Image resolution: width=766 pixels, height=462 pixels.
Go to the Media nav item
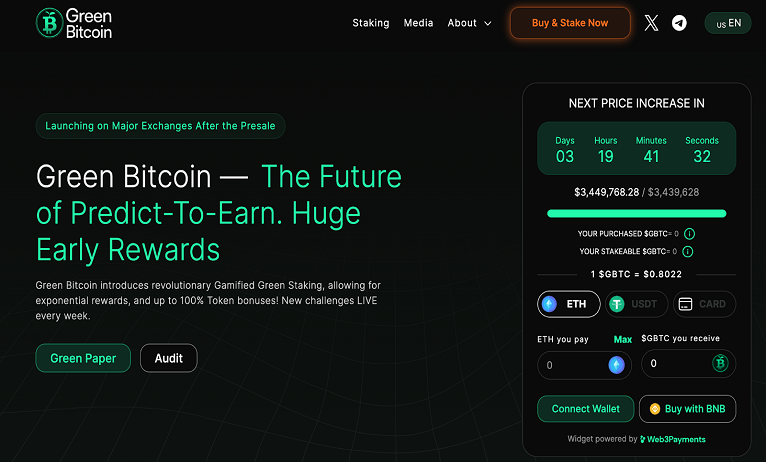point(418,23)
